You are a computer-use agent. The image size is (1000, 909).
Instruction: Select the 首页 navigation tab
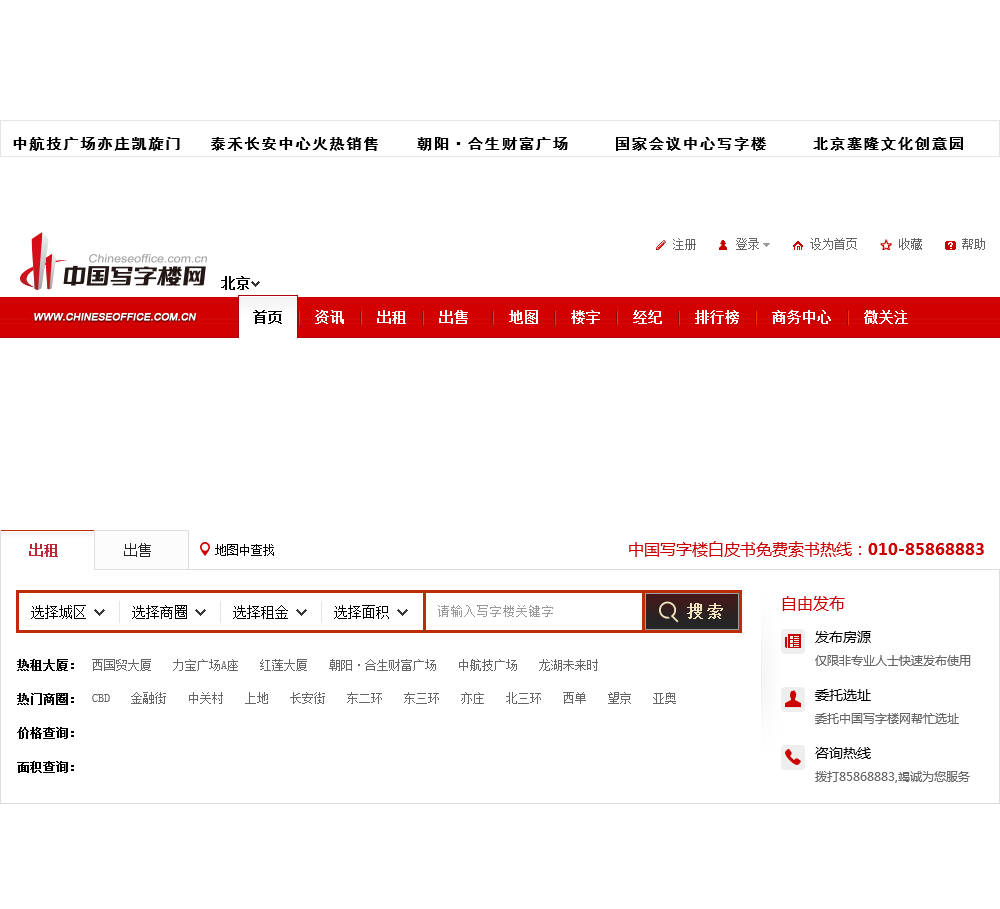click(268, 317)
